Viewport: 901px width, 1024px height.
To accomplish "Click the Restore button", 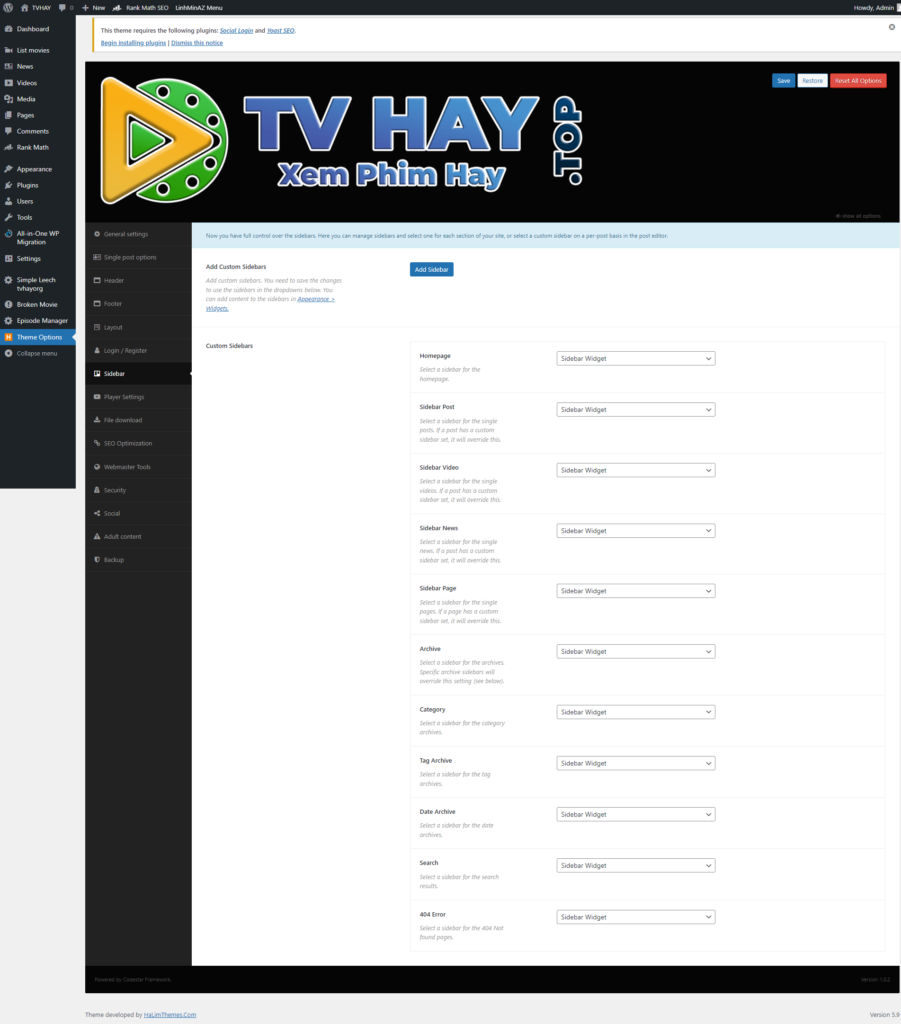I will (x=812, y=80).
